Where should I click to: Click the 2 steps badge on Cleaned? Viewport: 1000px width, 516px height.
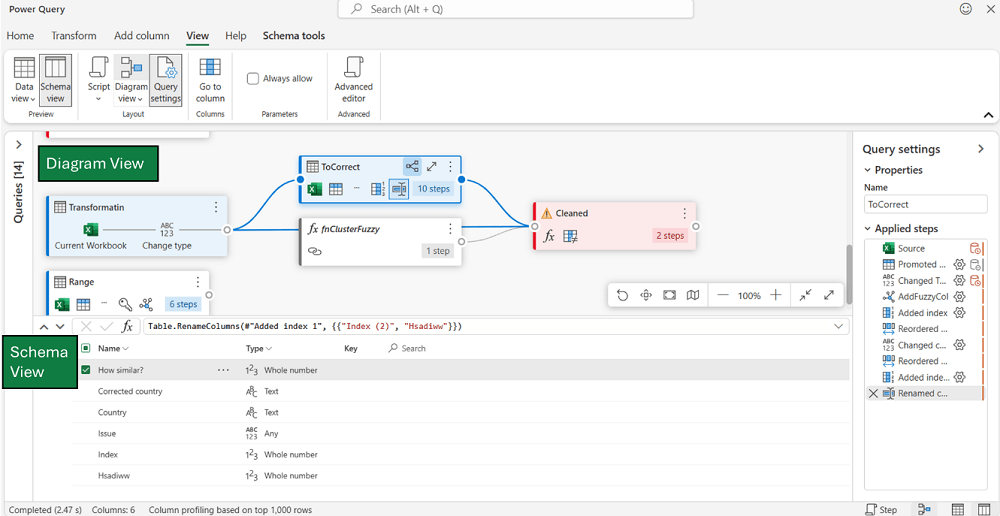pyautogui.click(x=670, y=235)
